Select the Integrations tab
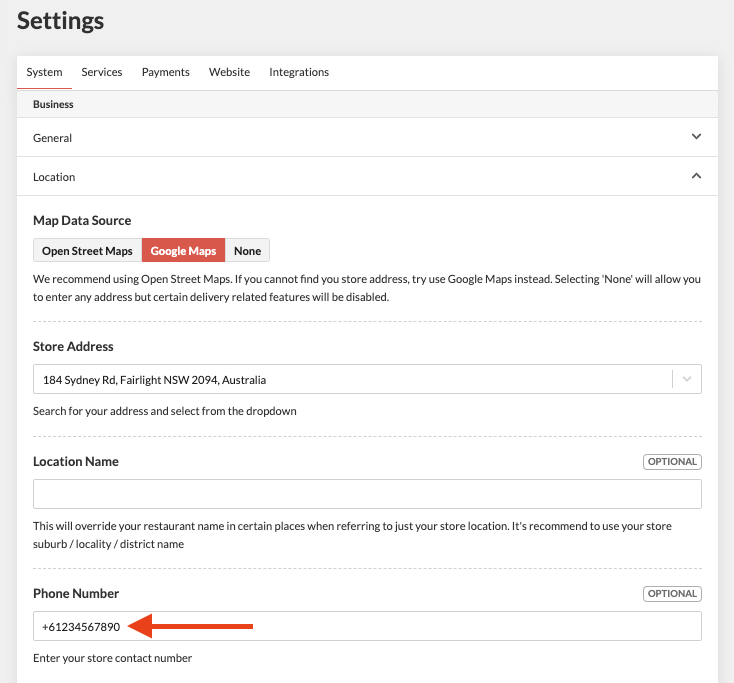This screenshot has width=734, height=683. (299, 72)
